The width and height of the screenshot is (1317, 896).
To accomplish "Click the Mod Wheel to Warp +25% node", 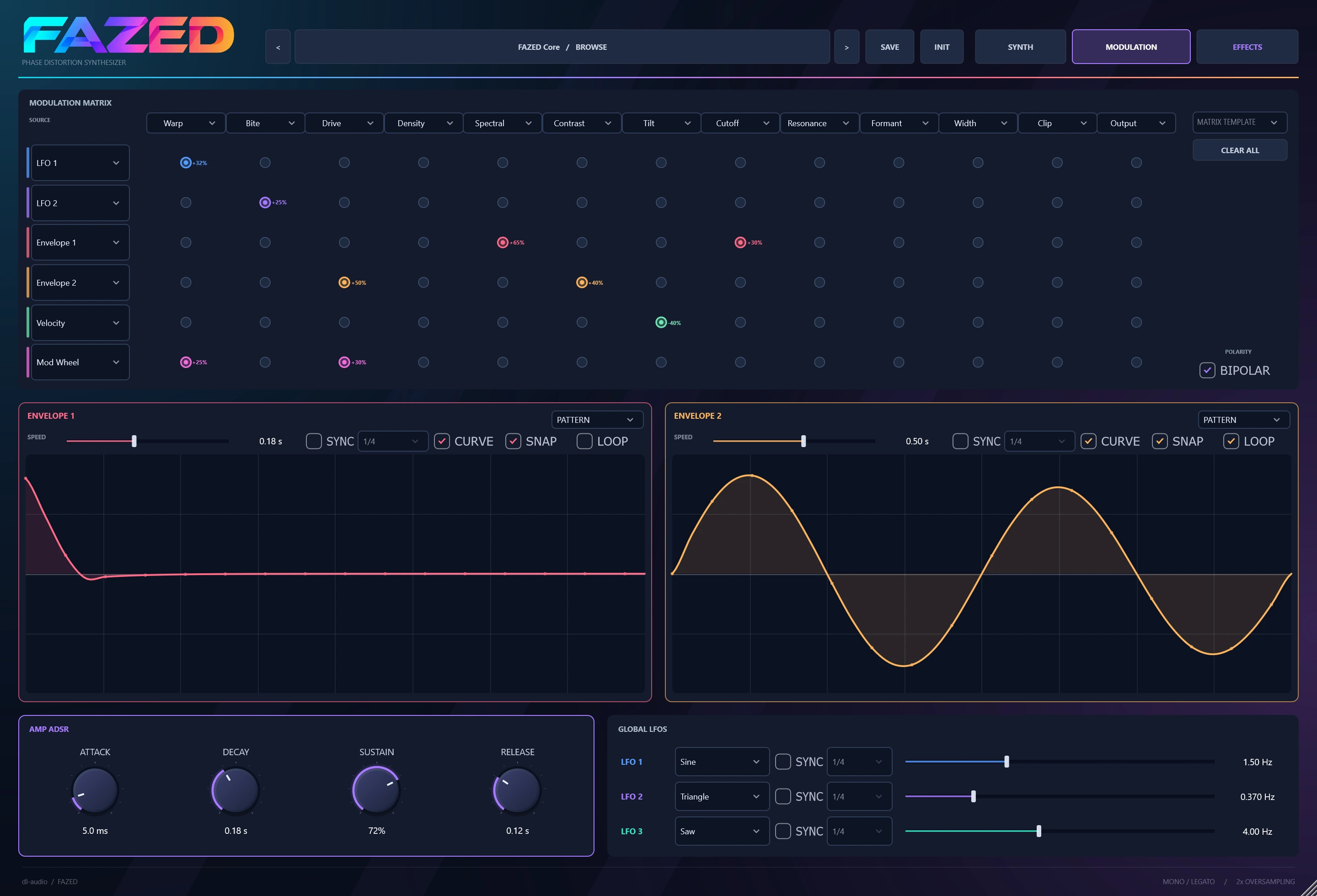I will coord(185,362).
